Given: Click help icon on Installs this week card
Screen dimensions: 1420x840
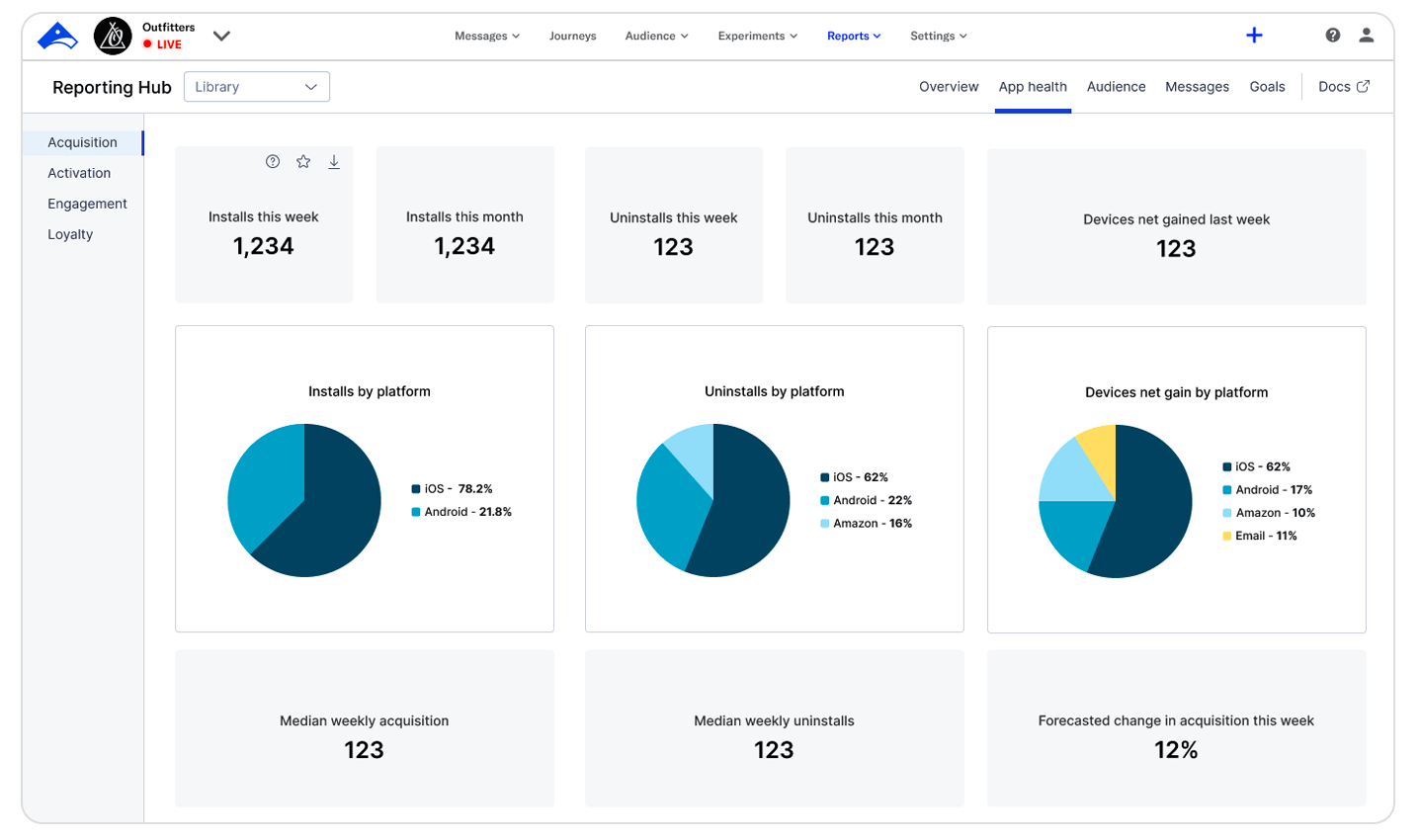Looking at the screenshot, I should [273, 162].
